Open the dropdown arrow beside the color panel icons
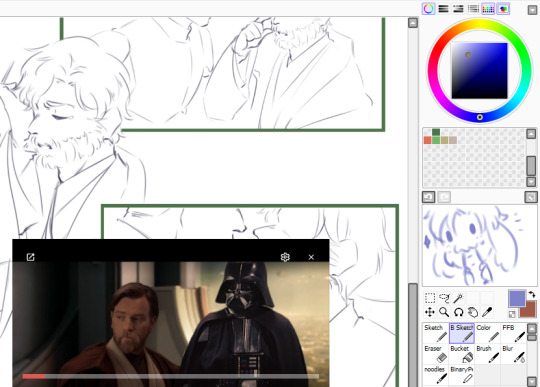This screenshot has height=387, width=540. pyautogui.click(x=532, y=10)
